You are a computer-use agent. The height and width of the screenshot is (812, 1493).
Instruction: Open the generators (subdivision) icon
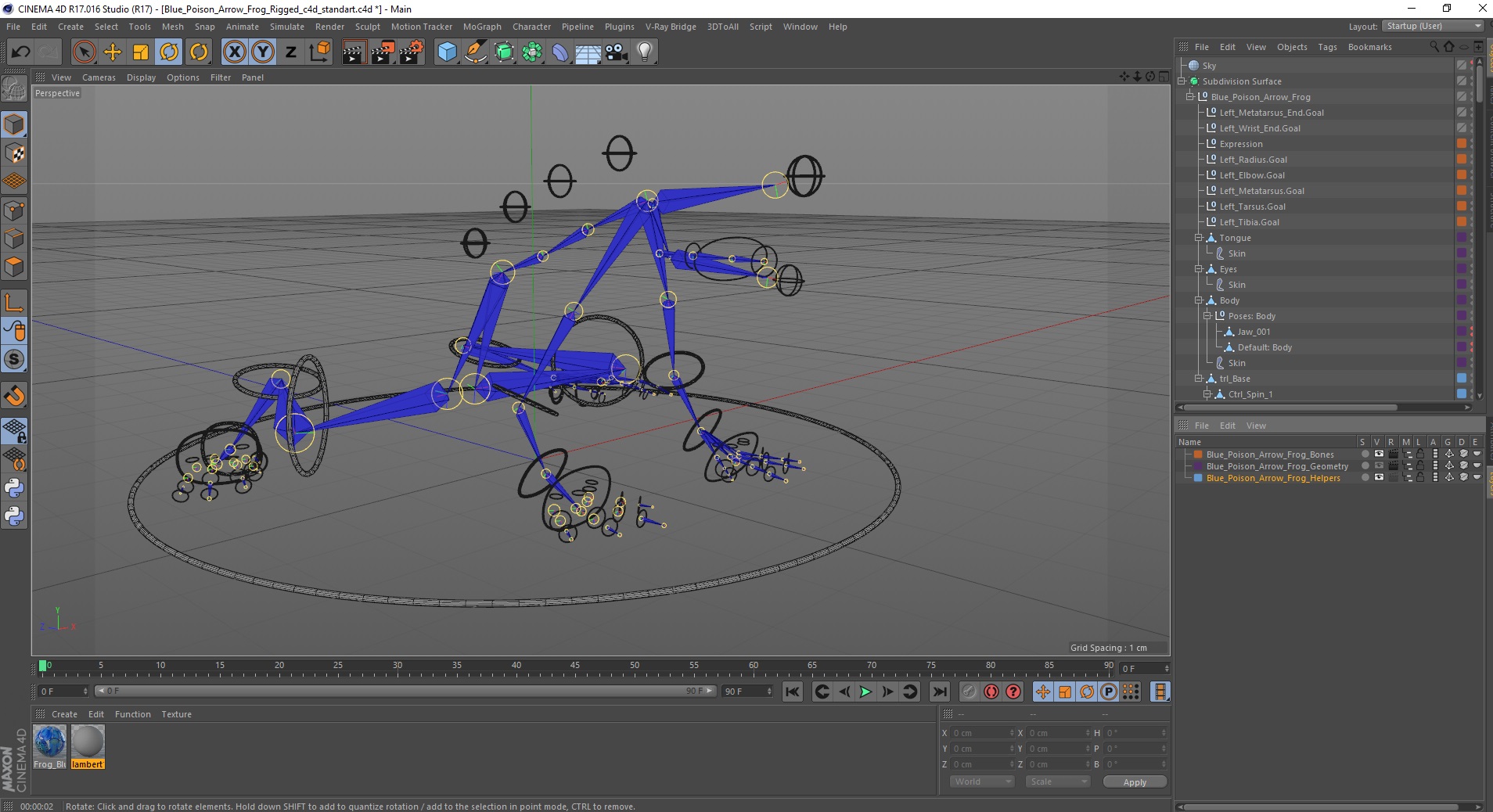(x=504, y=52)
